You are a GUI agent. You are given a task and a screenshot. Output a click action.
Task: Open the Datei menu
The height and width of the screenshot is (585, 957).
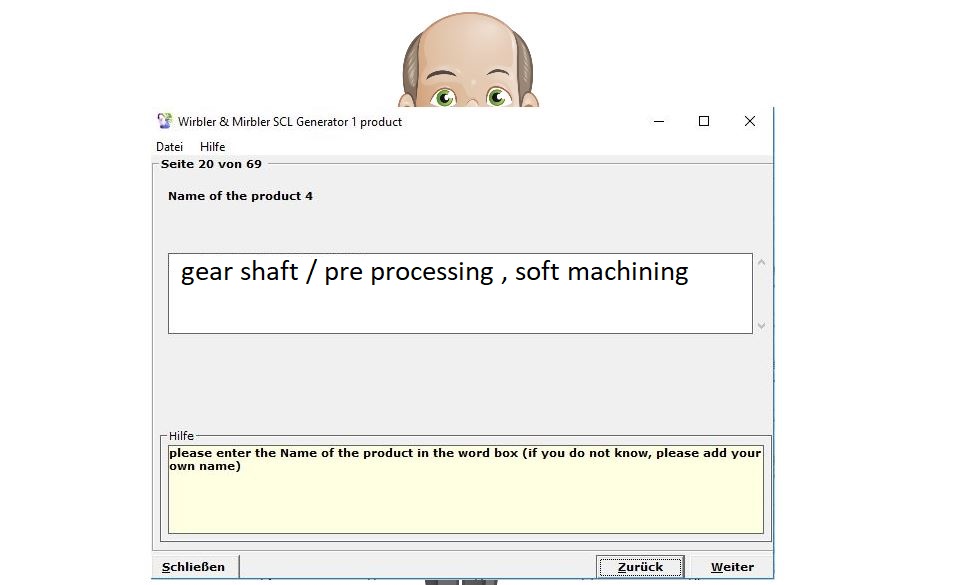point(169,147)
